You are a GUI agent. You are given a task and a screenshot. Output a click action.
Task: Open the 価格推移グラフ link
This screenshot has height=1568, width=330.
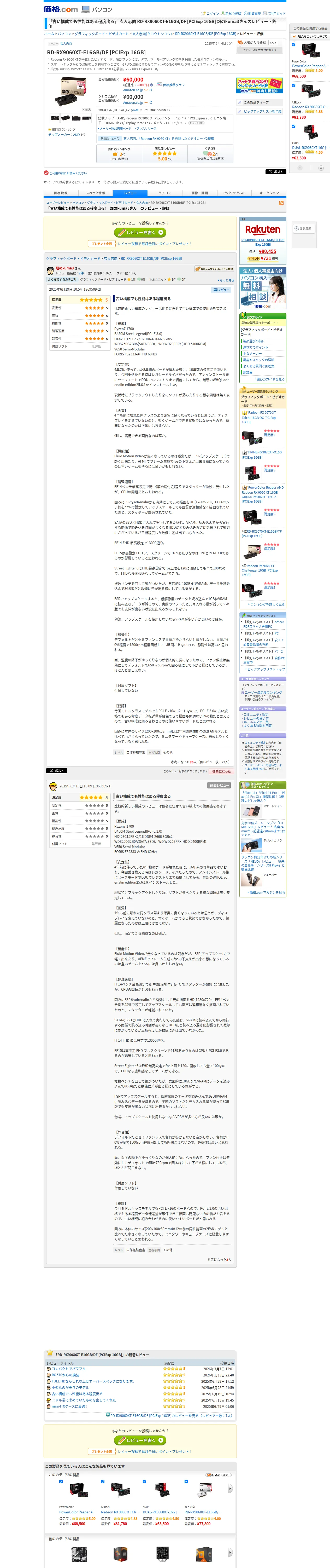[x=174, y=85]
